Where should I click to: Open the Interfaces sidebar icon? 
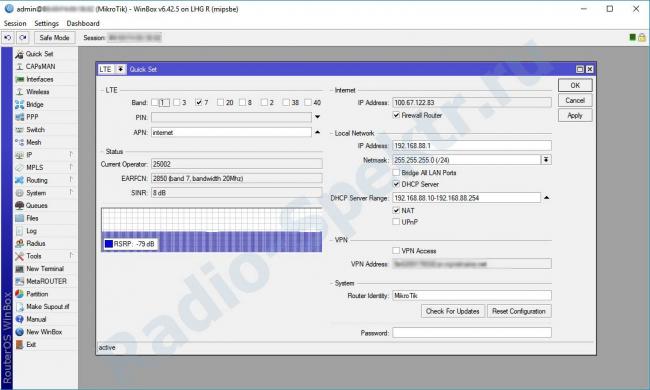[x=19, y=79]
